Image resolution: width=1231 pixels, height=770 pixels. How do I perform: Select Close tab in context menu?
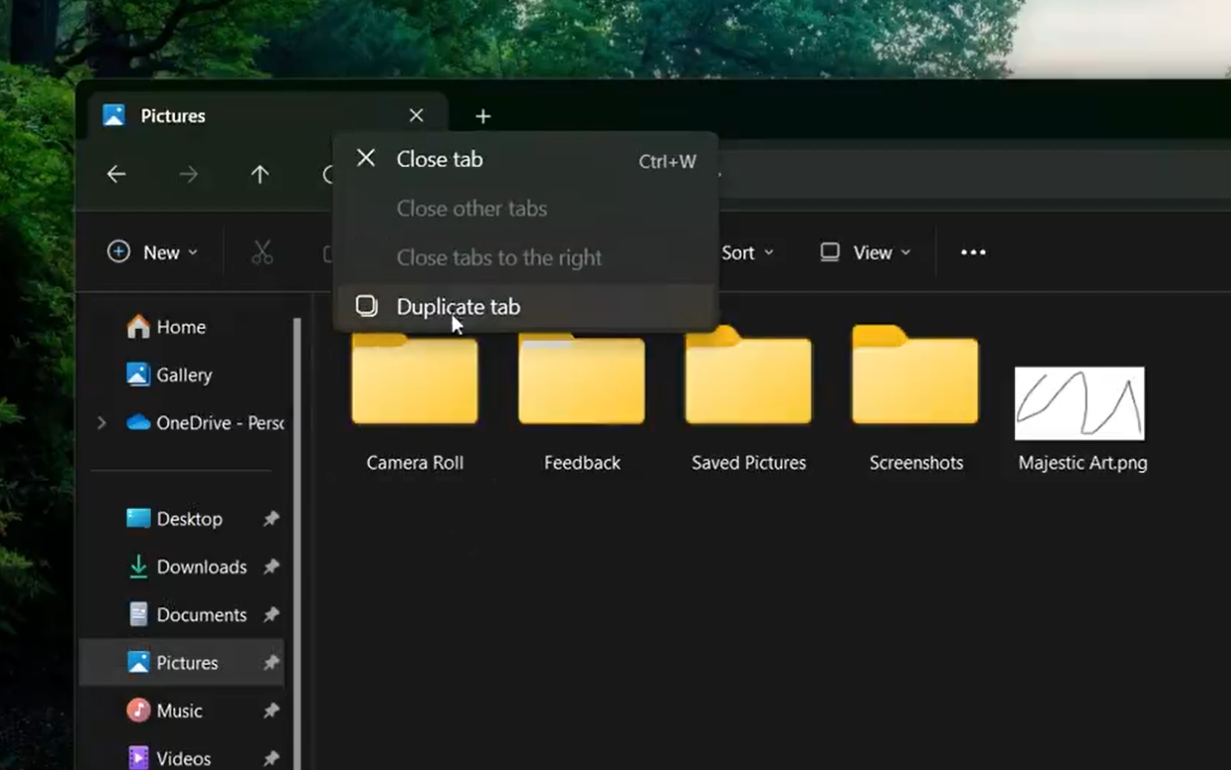(440, 160)
